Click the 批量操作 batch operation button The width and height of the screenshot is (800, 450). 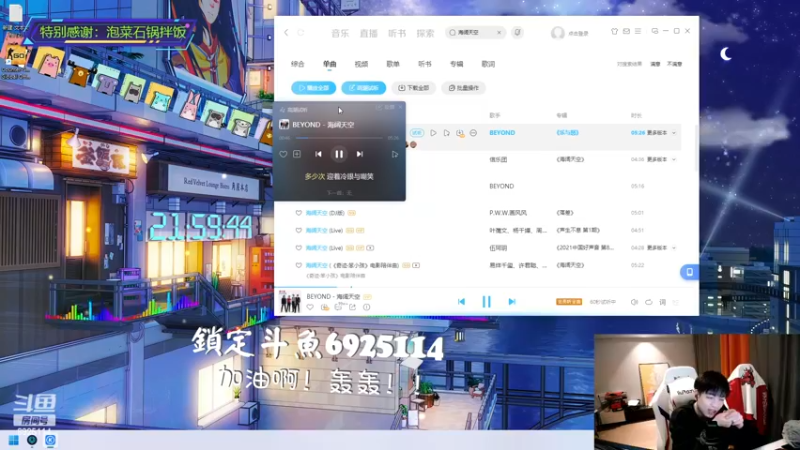[464, 88]
